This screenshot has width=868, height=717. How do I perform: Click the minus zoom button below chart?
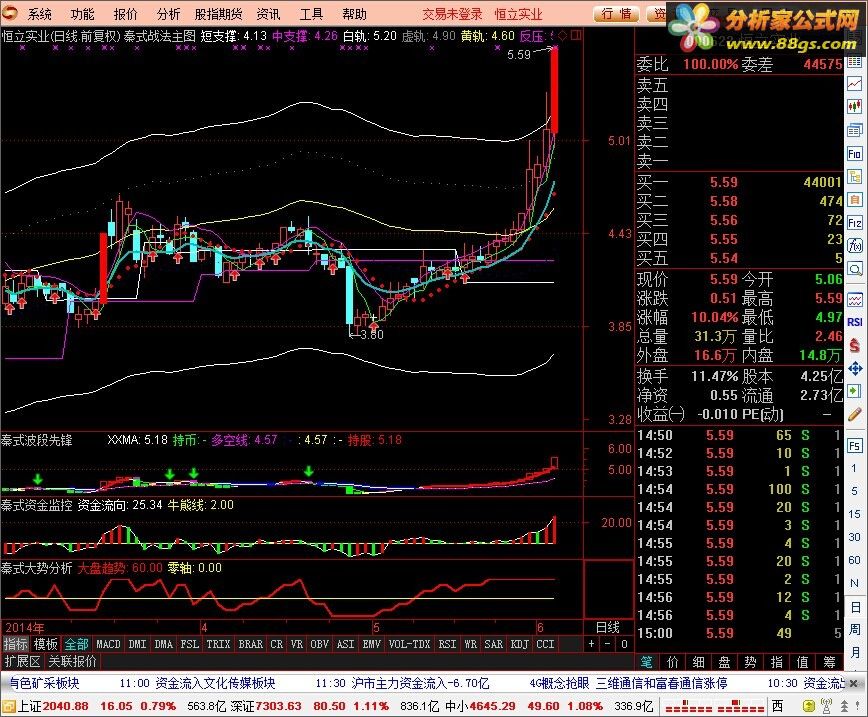tap(608, 644)
